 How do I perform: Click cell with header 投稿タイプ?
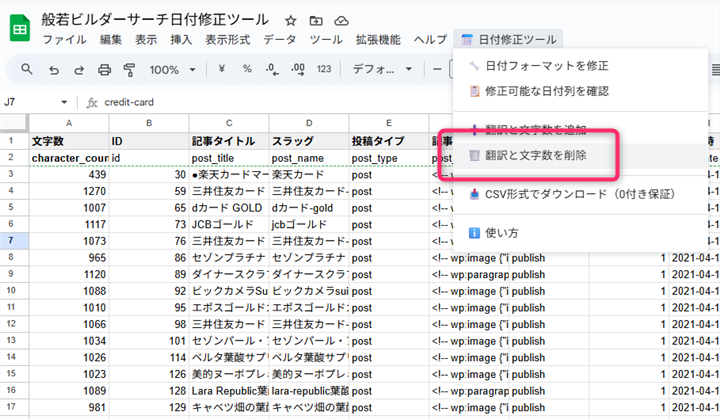388,141
